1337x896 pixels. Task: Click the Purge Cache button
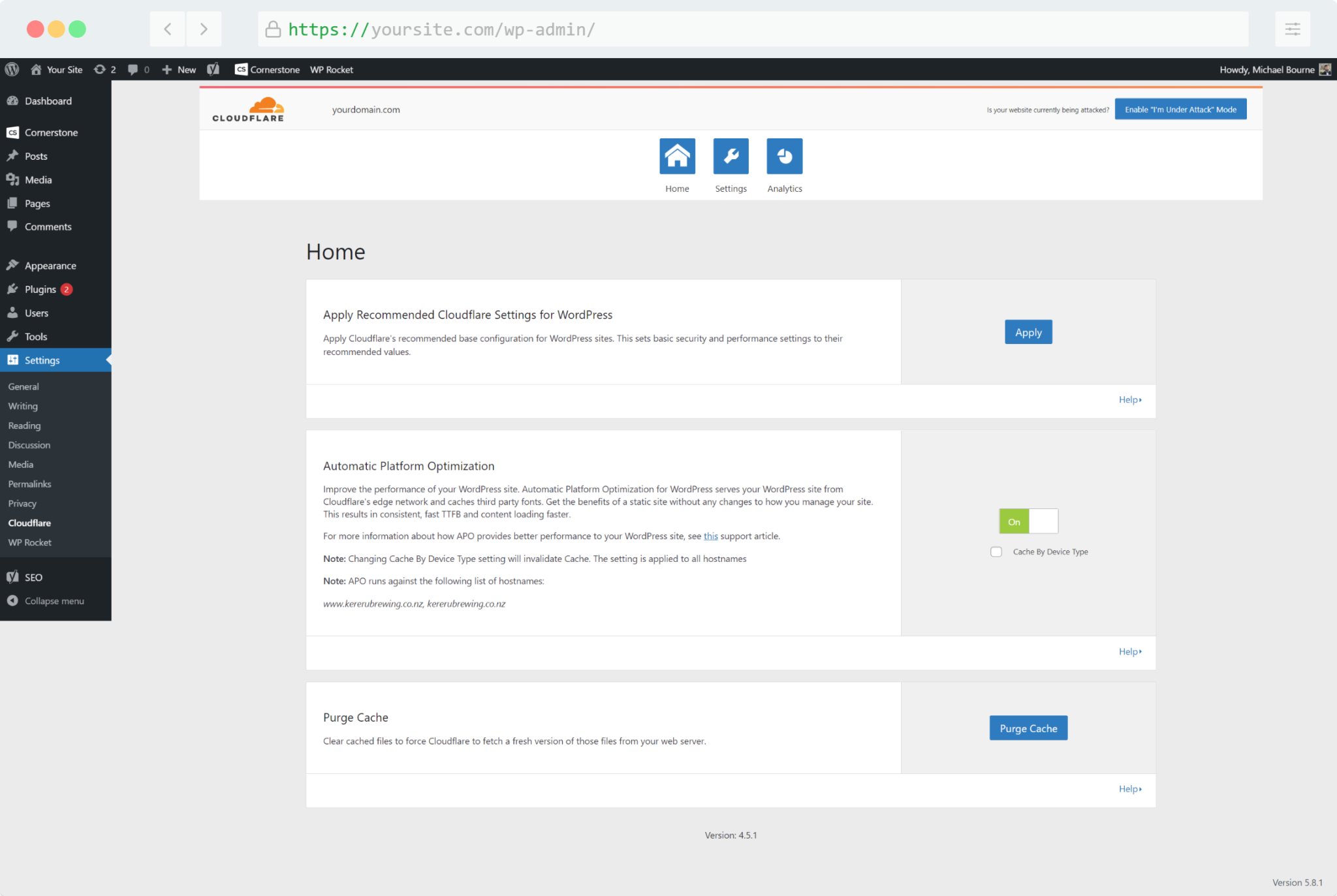click(x=1028, y=728)
